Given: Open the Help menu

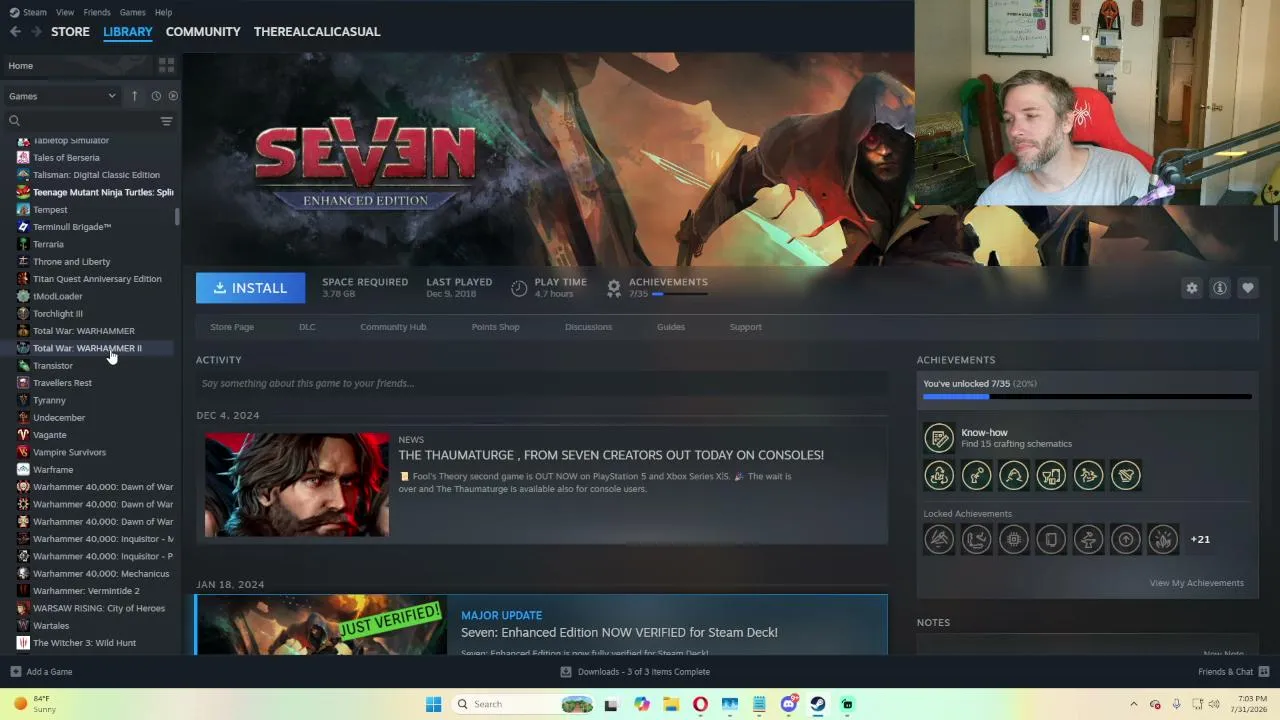Looking at the screenshot, I should (163, 12).
